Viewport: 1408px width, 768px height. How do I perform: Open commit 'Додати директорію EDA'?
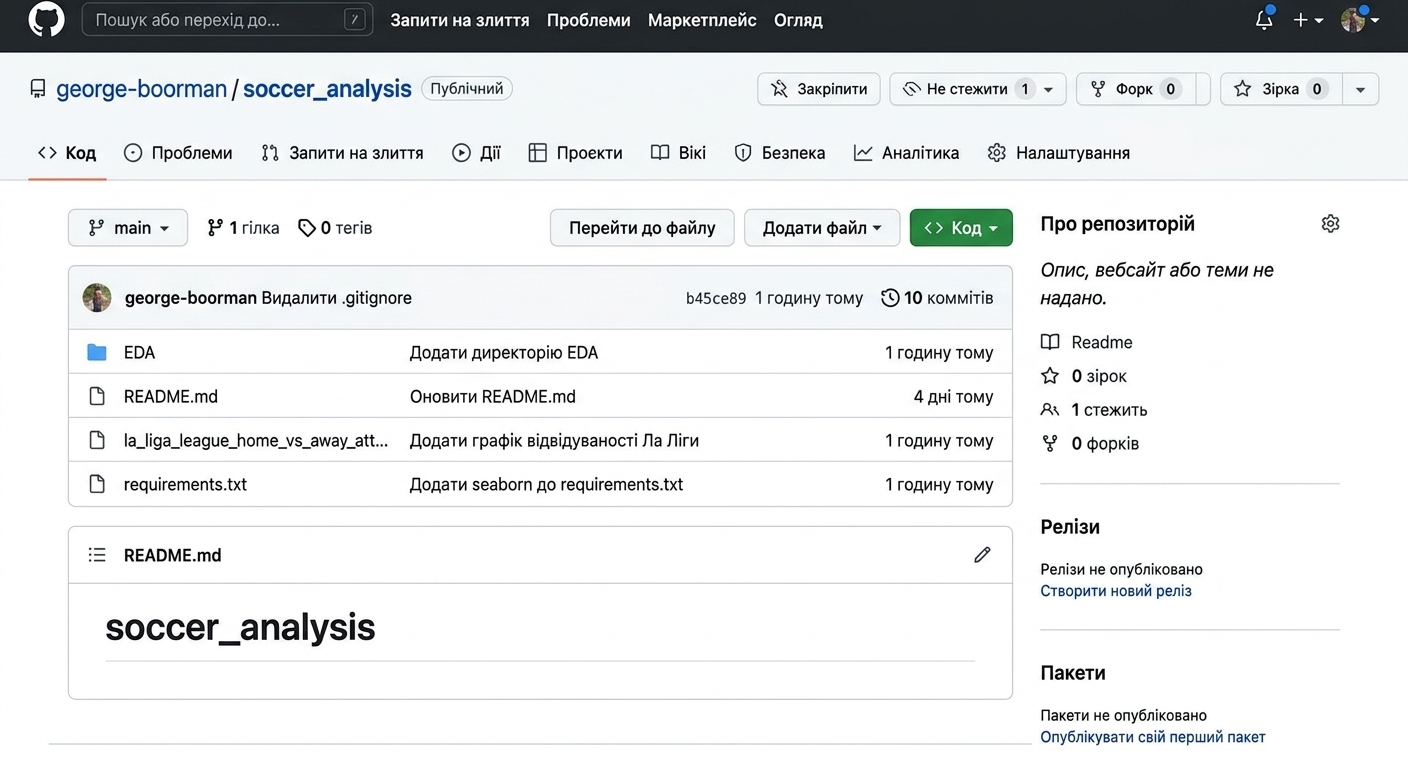pyautogui.click(x=504, y=352)
